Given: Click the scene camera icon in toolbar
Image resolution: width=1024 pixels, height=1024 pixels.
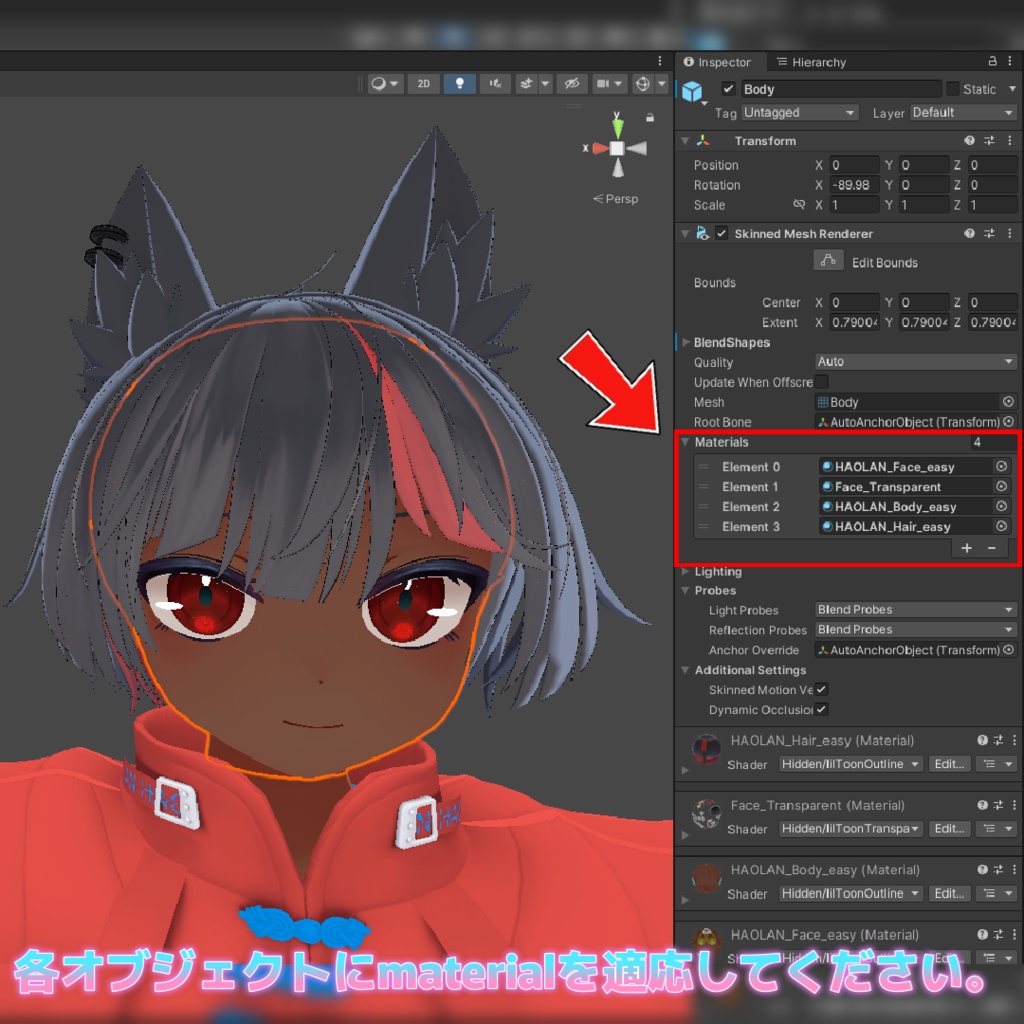Looking at the screenshot, I should pos(602,84).
